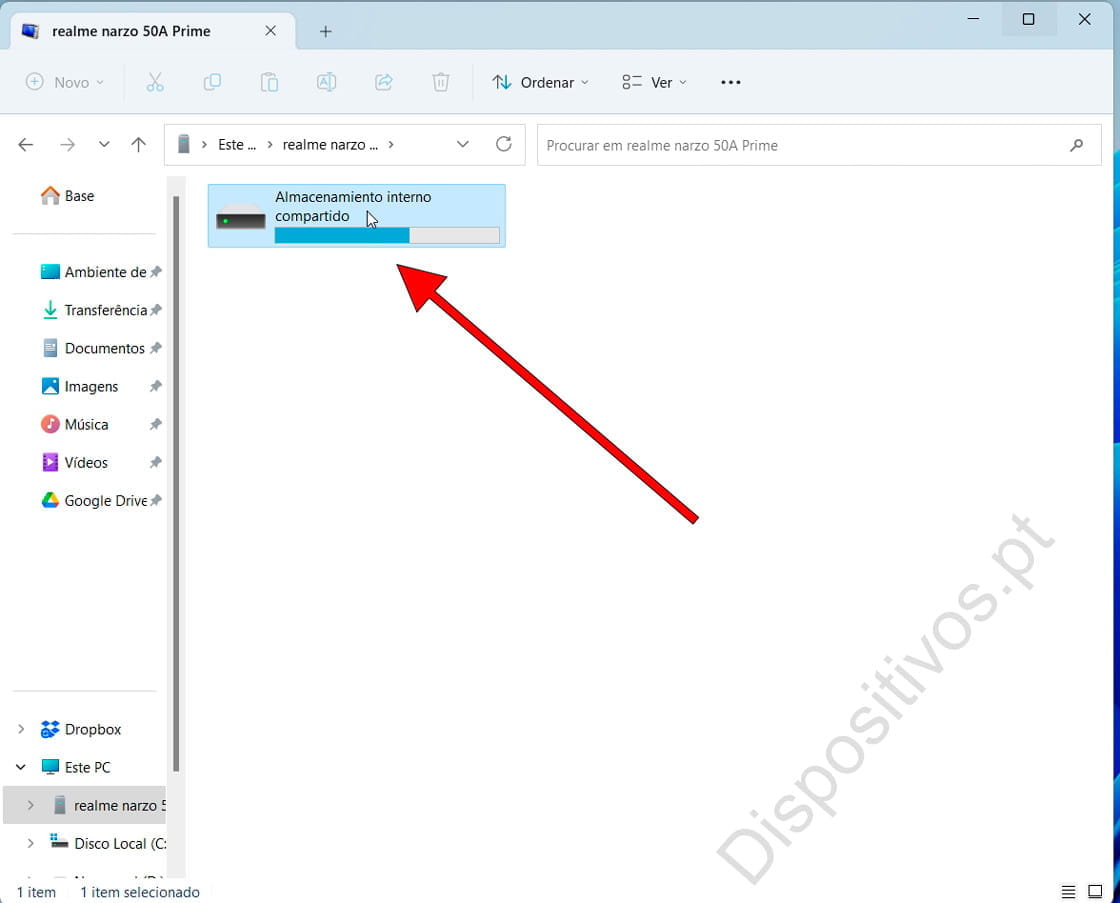Screen dimensions: 1120x903
Task: Select Dropbox in navigation tree
Action: pos(81,729)
